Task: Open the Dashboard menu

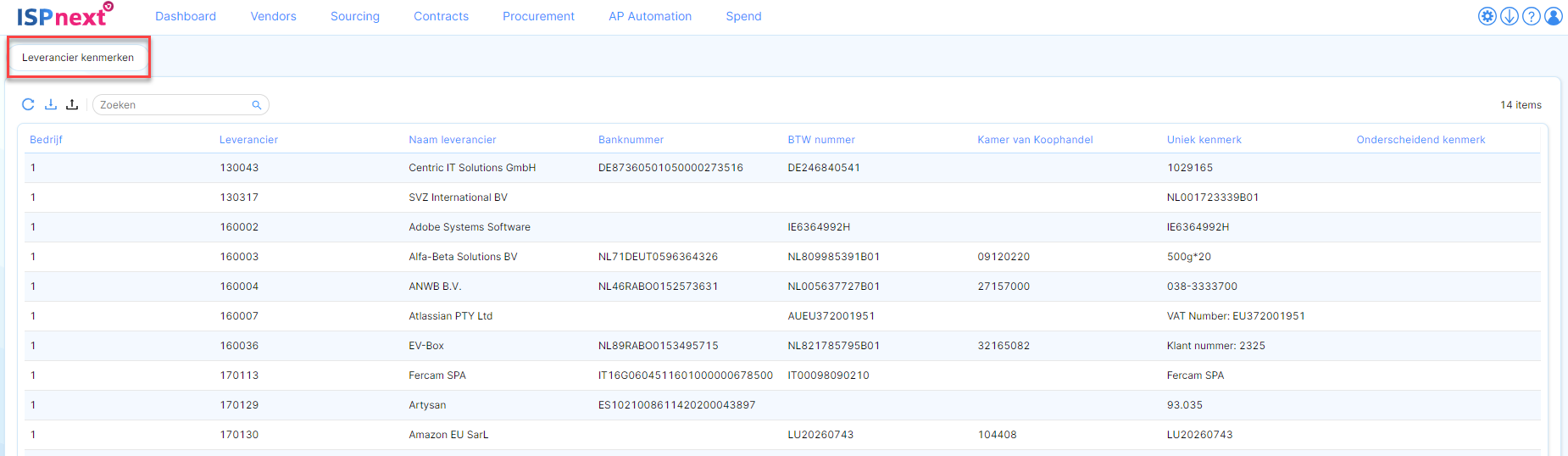Action: 186,16
